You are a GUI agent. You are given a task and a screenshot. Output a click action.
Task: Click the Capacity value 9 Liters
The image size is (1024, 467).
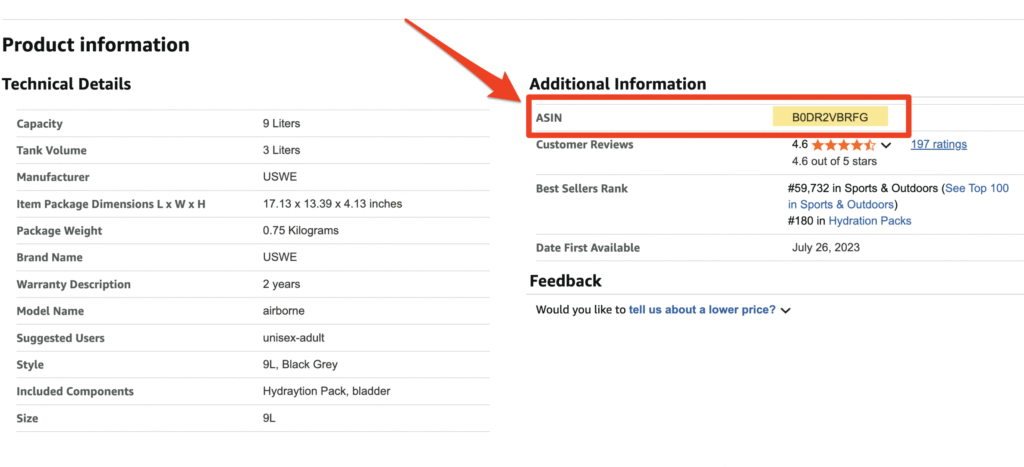(281, 124)
